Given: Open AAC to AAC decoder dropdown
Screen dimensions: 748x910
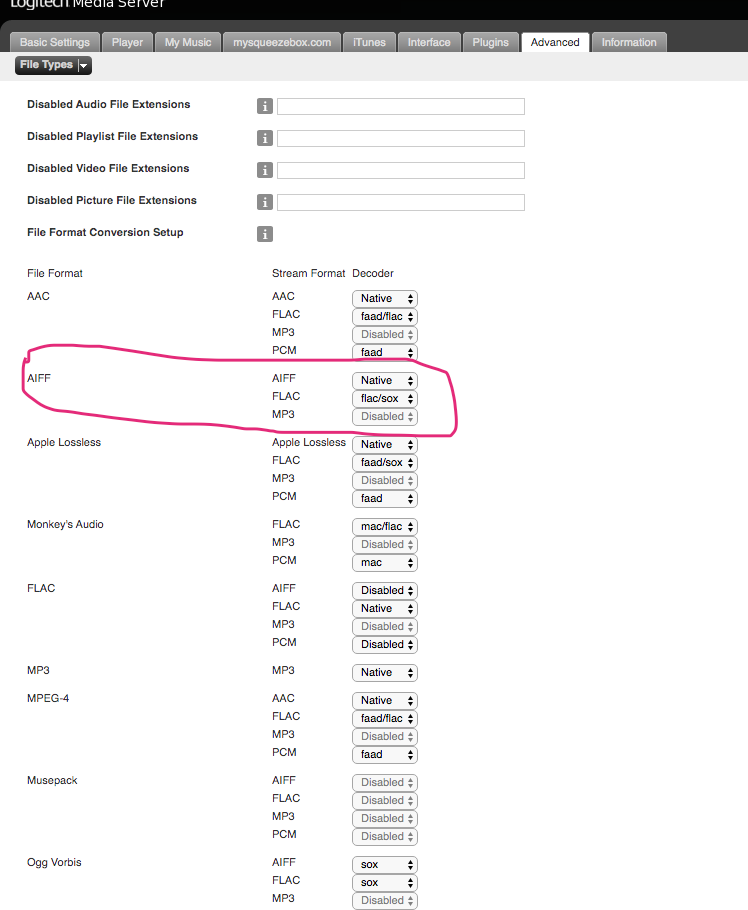Looking at the screenshot, I should pos(385,298).
